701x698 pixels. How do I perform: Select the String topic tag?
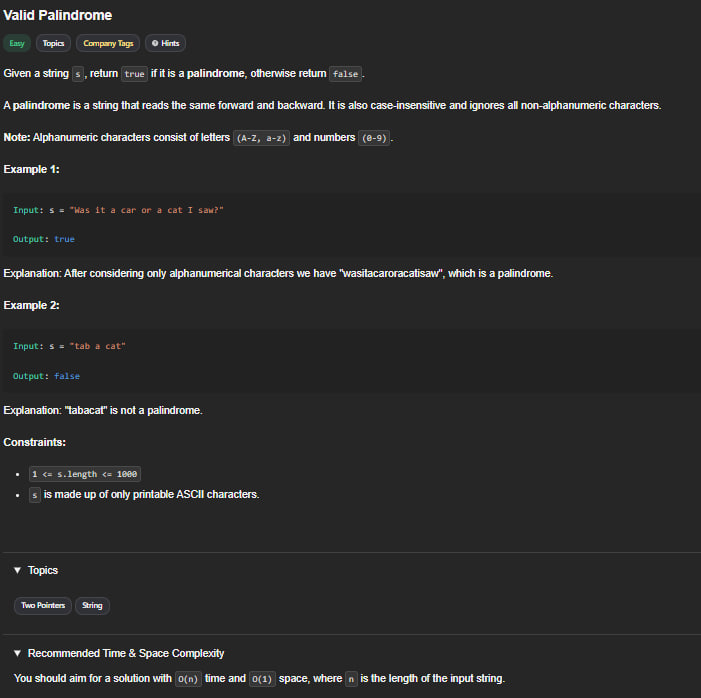(x=92, y=605)
